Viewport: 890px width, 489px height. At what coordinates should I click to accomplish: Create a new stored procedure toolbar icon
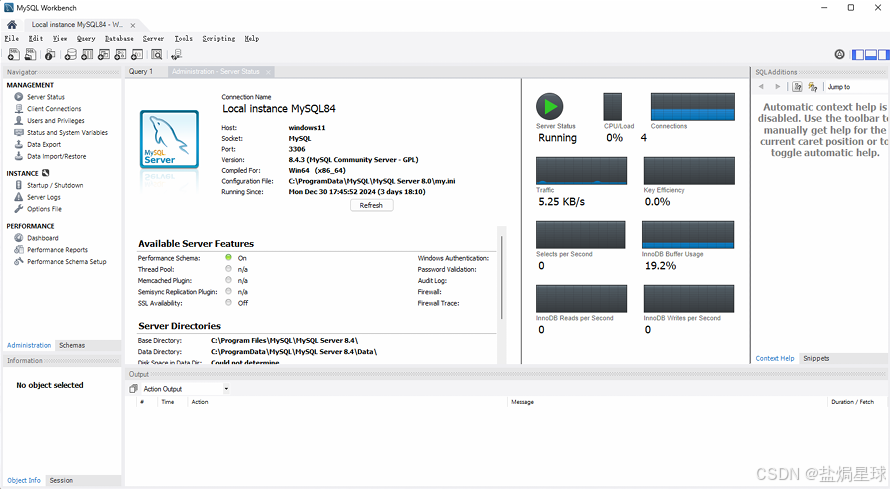point(120,54)
